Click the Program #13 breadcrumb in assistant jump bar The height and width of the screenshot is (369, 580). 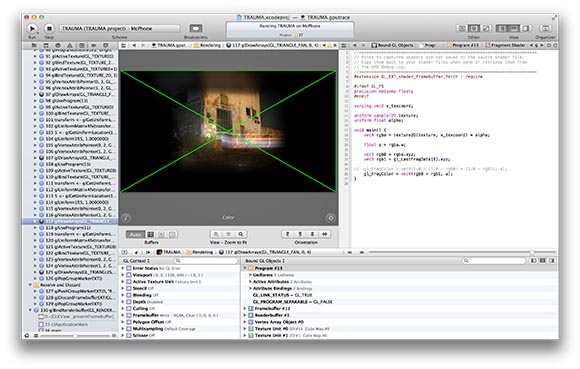(x=462, y=45)
